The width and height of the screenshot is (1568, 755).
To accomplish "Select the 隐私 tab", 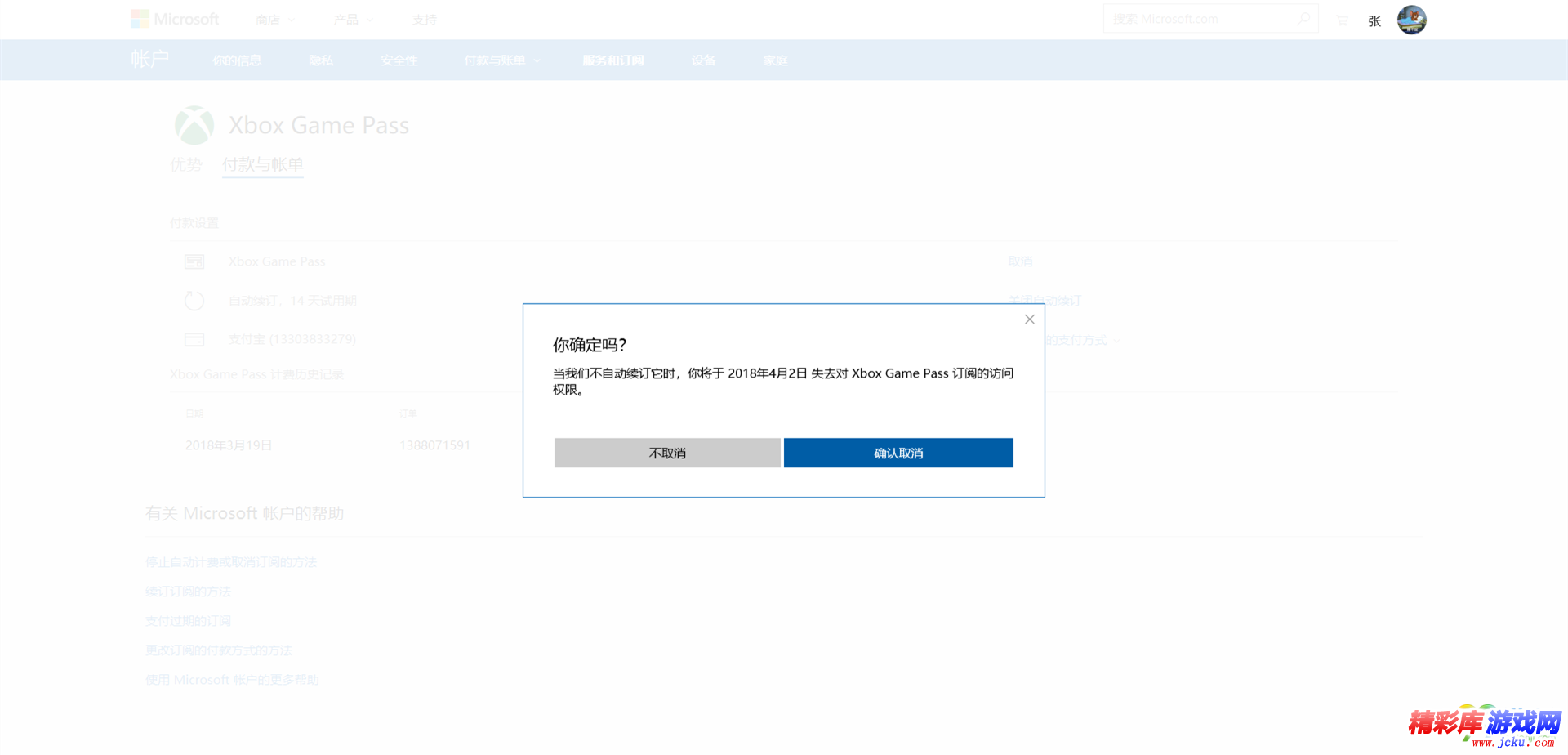I will [x=321, y=60].
